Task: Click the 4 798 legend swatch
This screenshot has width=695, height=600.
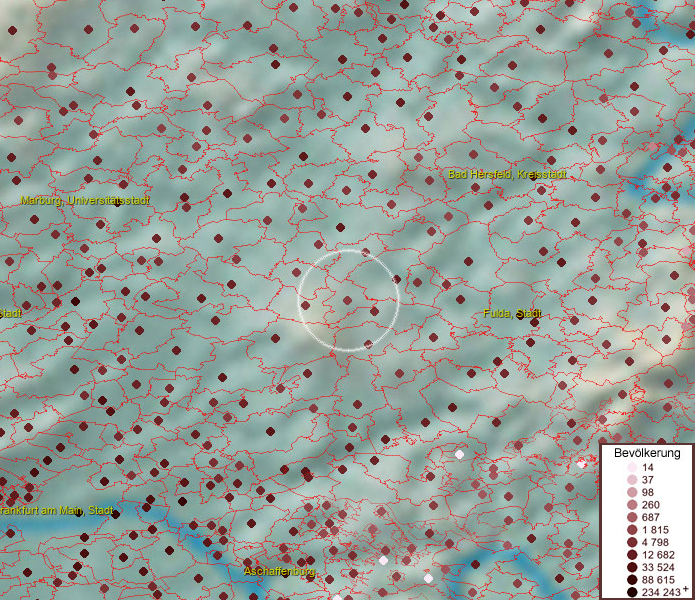Action: tap(632, 542)
